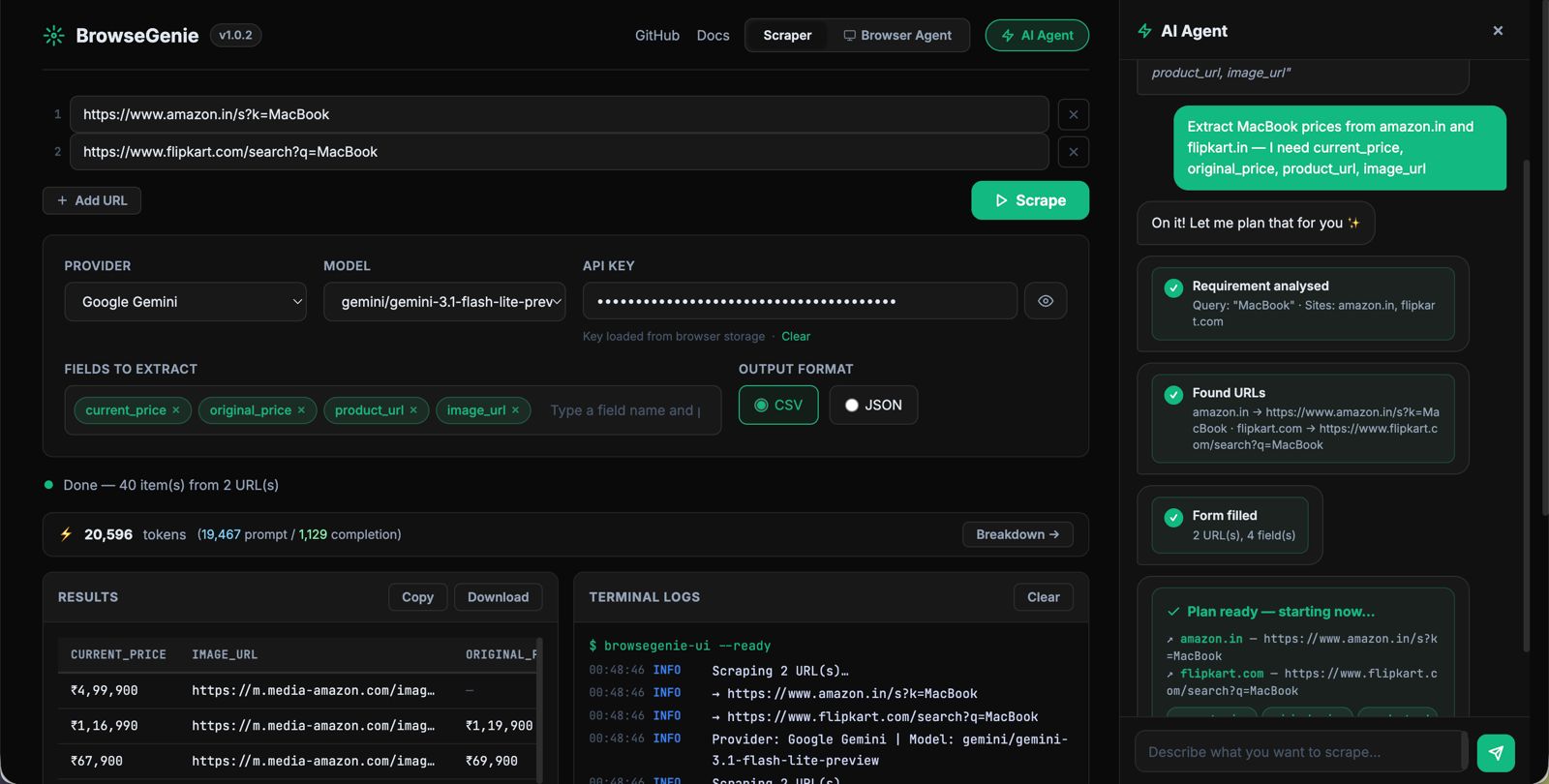Clear the terminal logs
The image size is (1549, 784).
[x=1043, y=597]
